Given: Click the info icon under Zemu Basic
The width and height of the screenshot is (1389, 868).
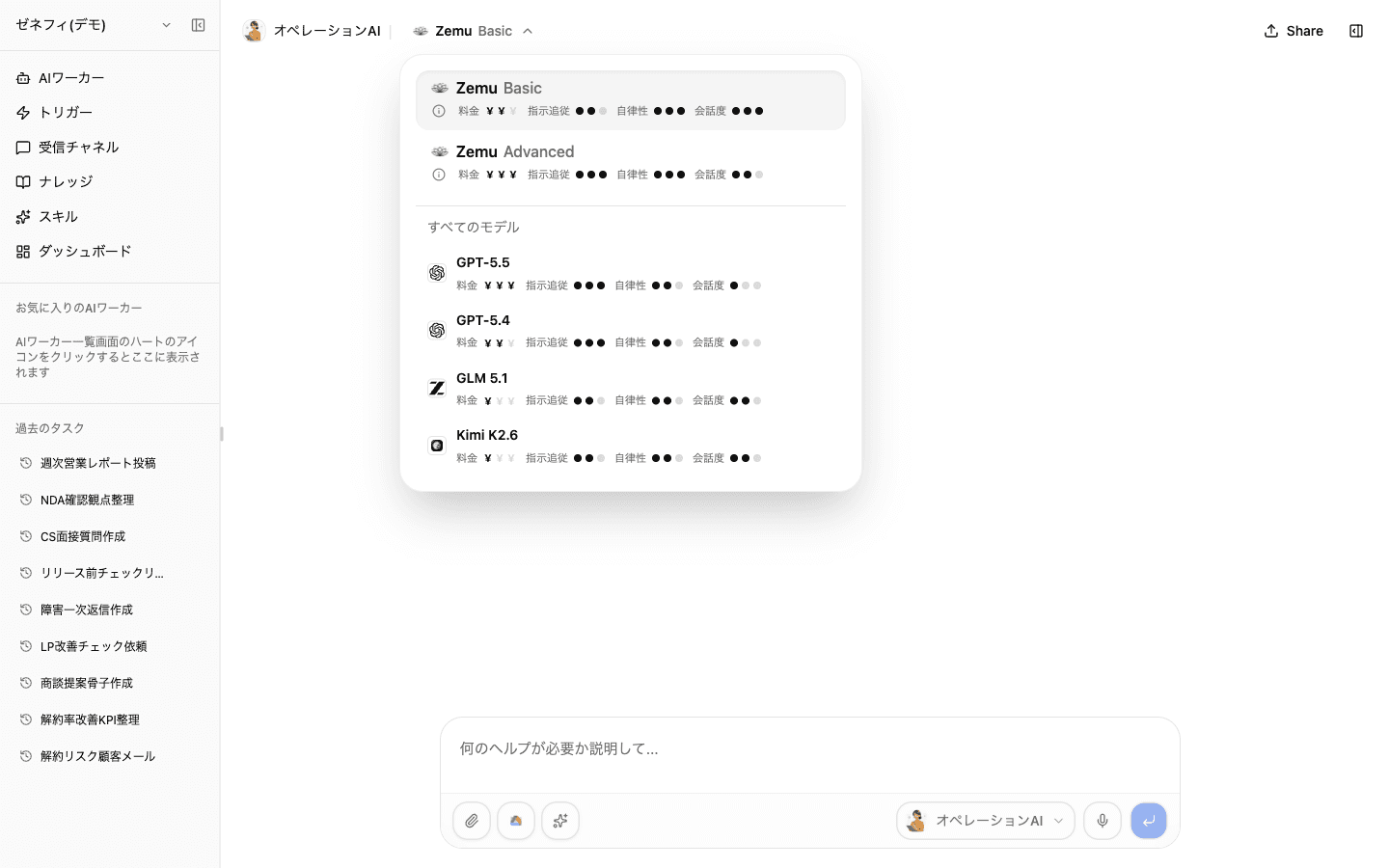Looking at the screenshot, I should [x=439, y=111].
